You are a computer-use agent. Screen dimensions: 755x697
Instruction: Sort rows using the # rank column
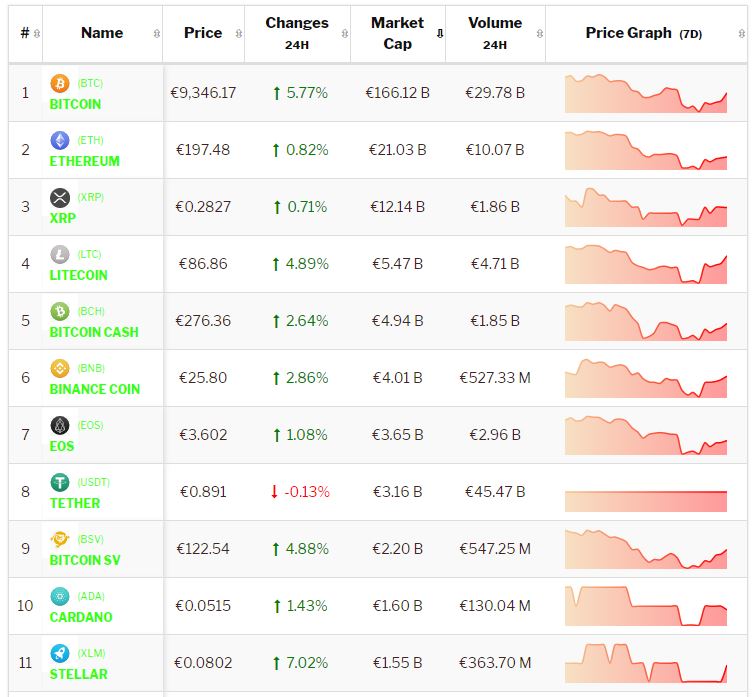tap(30, 33)
